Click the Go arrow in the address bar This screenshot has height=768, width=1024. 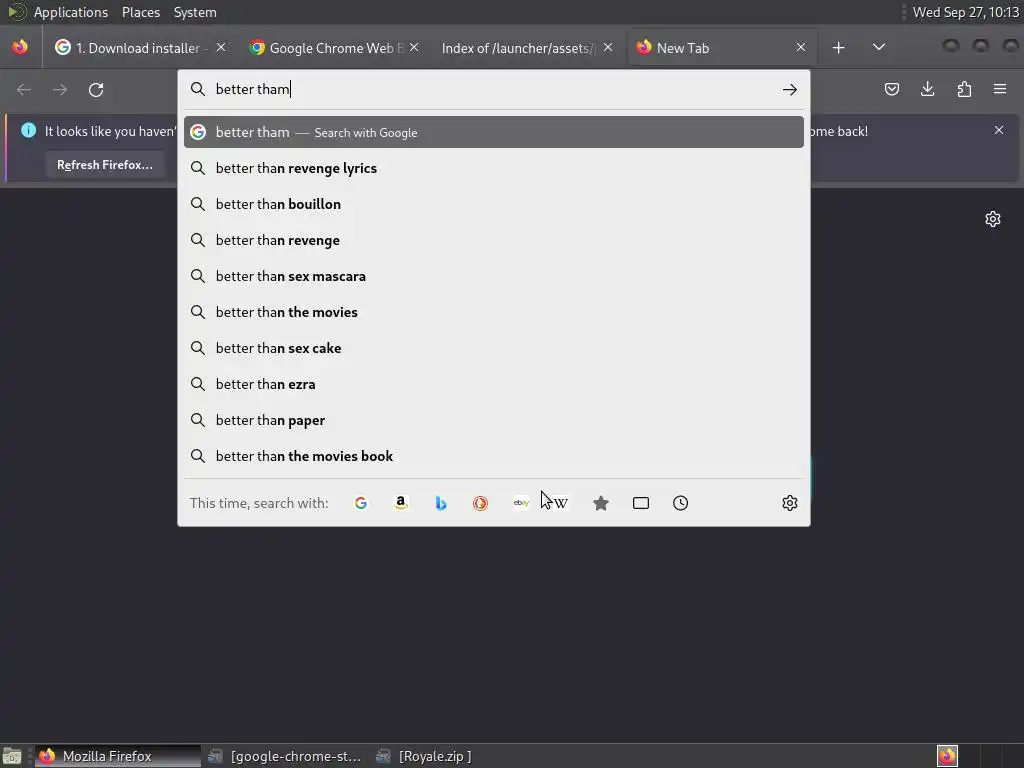(790, 89)
